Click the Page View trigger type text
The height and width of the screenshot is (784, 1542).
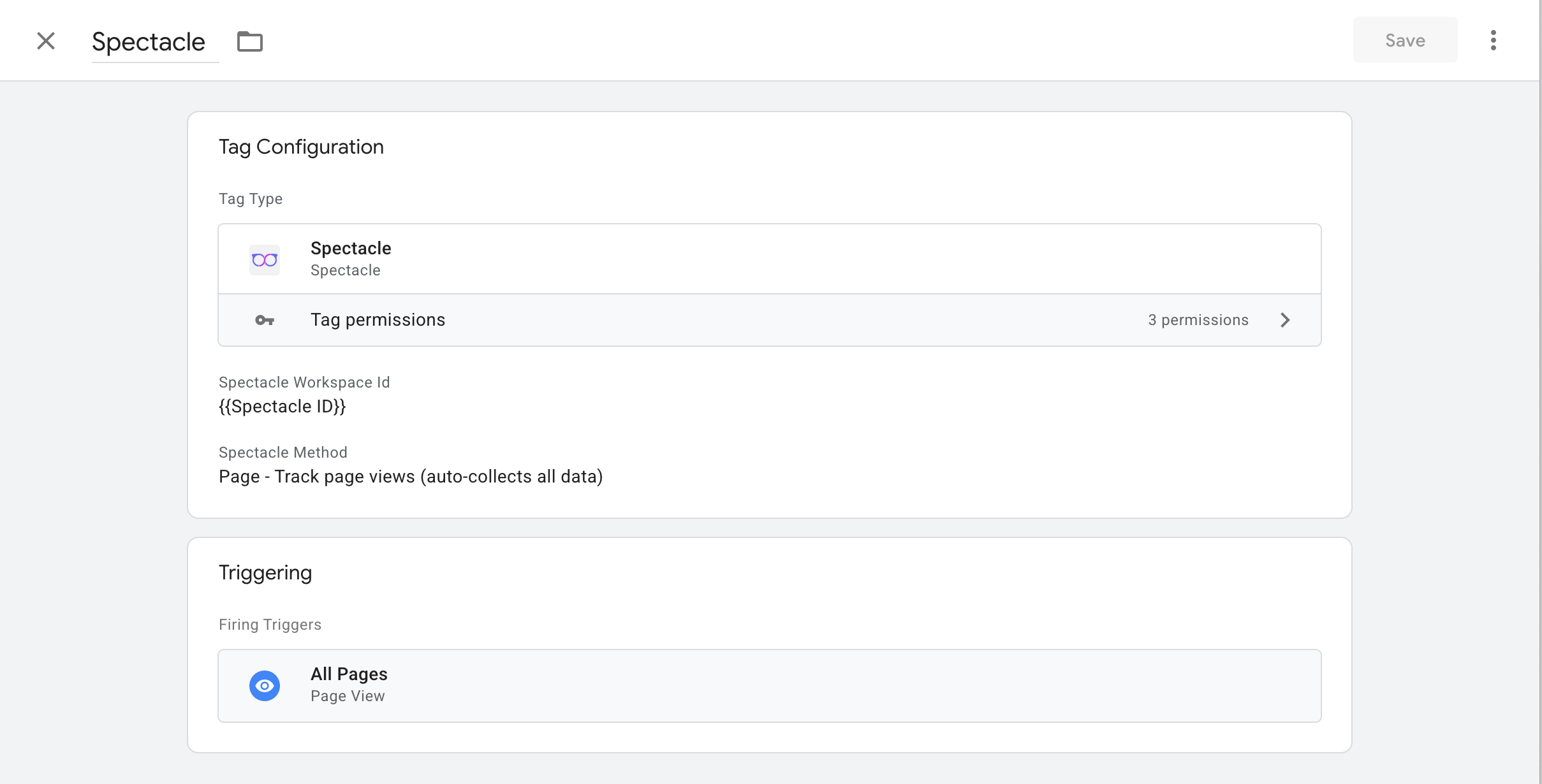(x=348, y=696)
